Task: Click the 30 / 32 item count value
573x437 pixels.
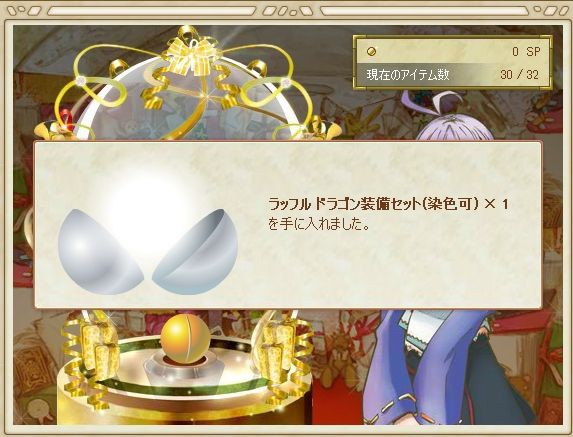Action: click(519, 75)
